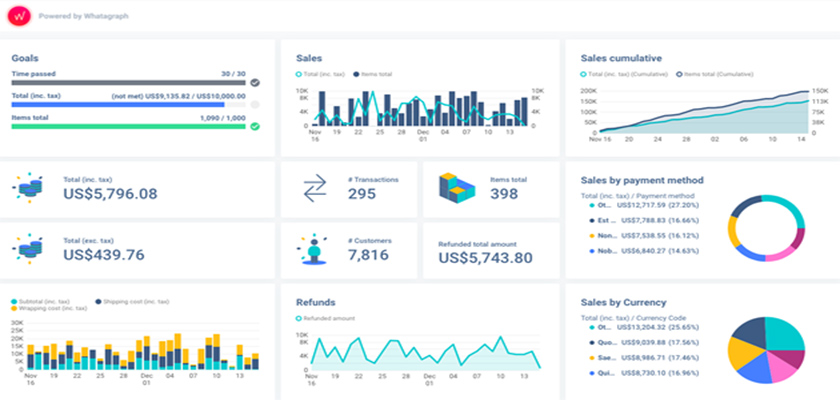Click the Time passed completed checkmark icon
This screenshot has height=400, width=840.
point(255,83)
